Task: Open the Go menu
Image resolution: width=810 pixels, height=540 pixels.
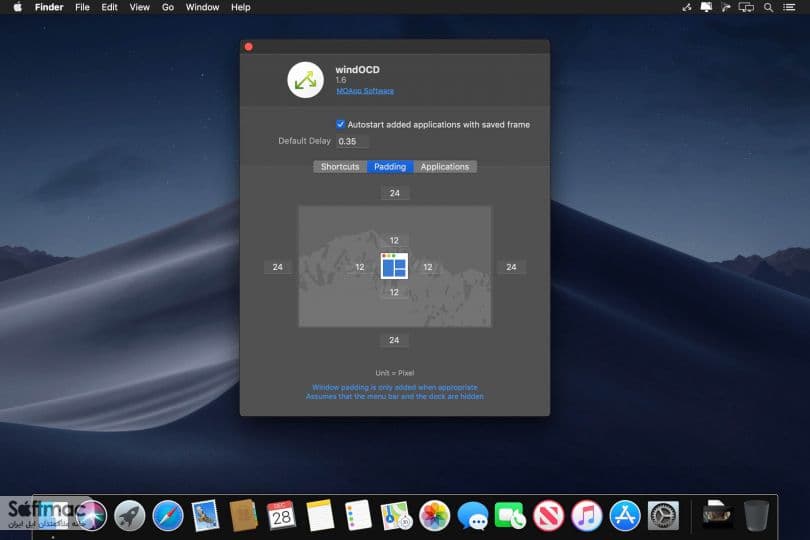Action: pyautogui.click(x=168, y=7)
